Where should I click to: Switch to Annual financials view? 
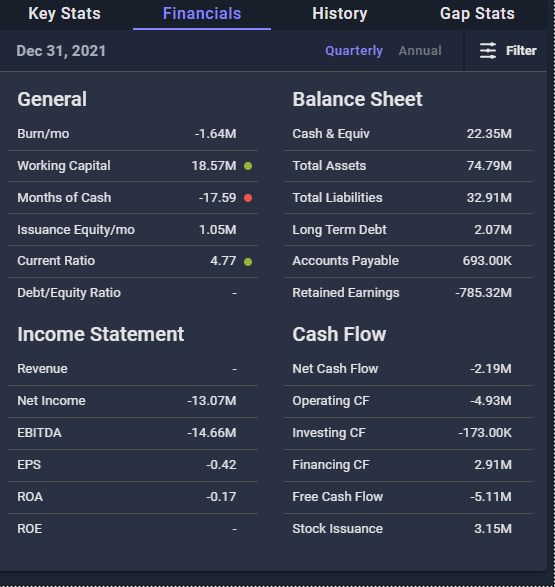tap(420, 51)
